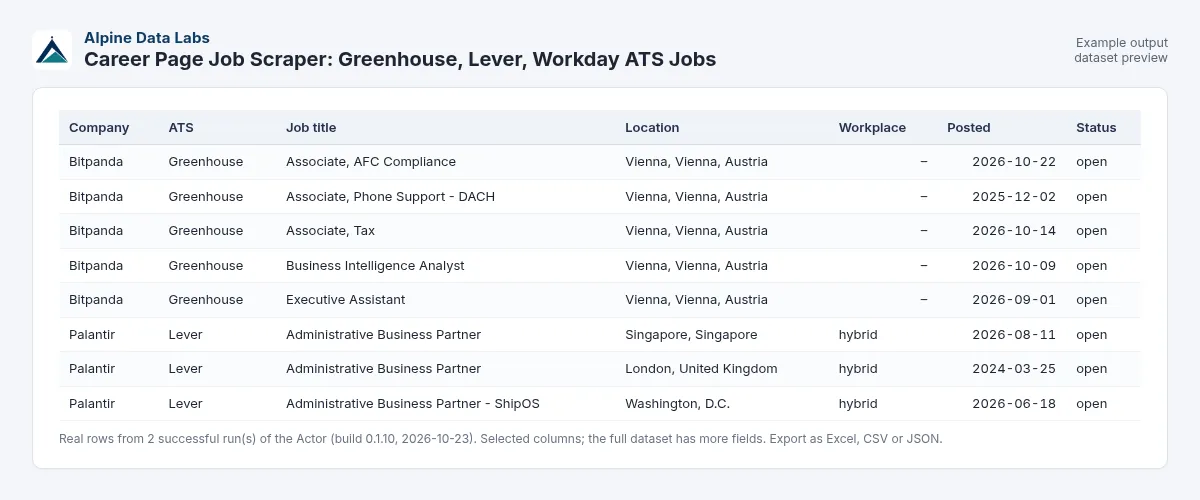Click Vienna location in AFC Compliance row
This screenshot has height=500, width=1200.
[697, 162]
